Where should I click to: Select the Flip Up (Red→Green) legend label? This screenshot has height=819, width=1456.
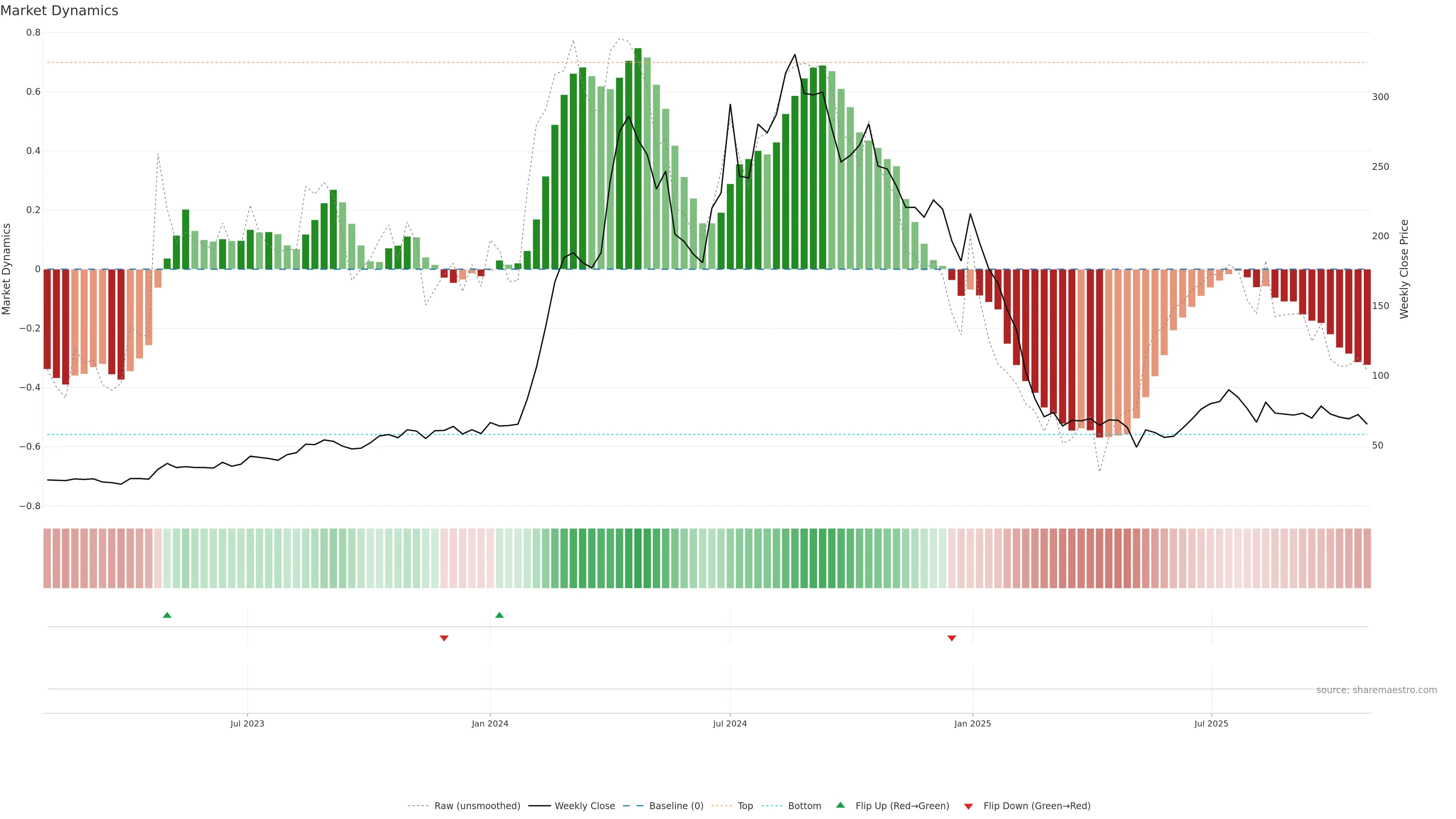click(x=902, y=806)
